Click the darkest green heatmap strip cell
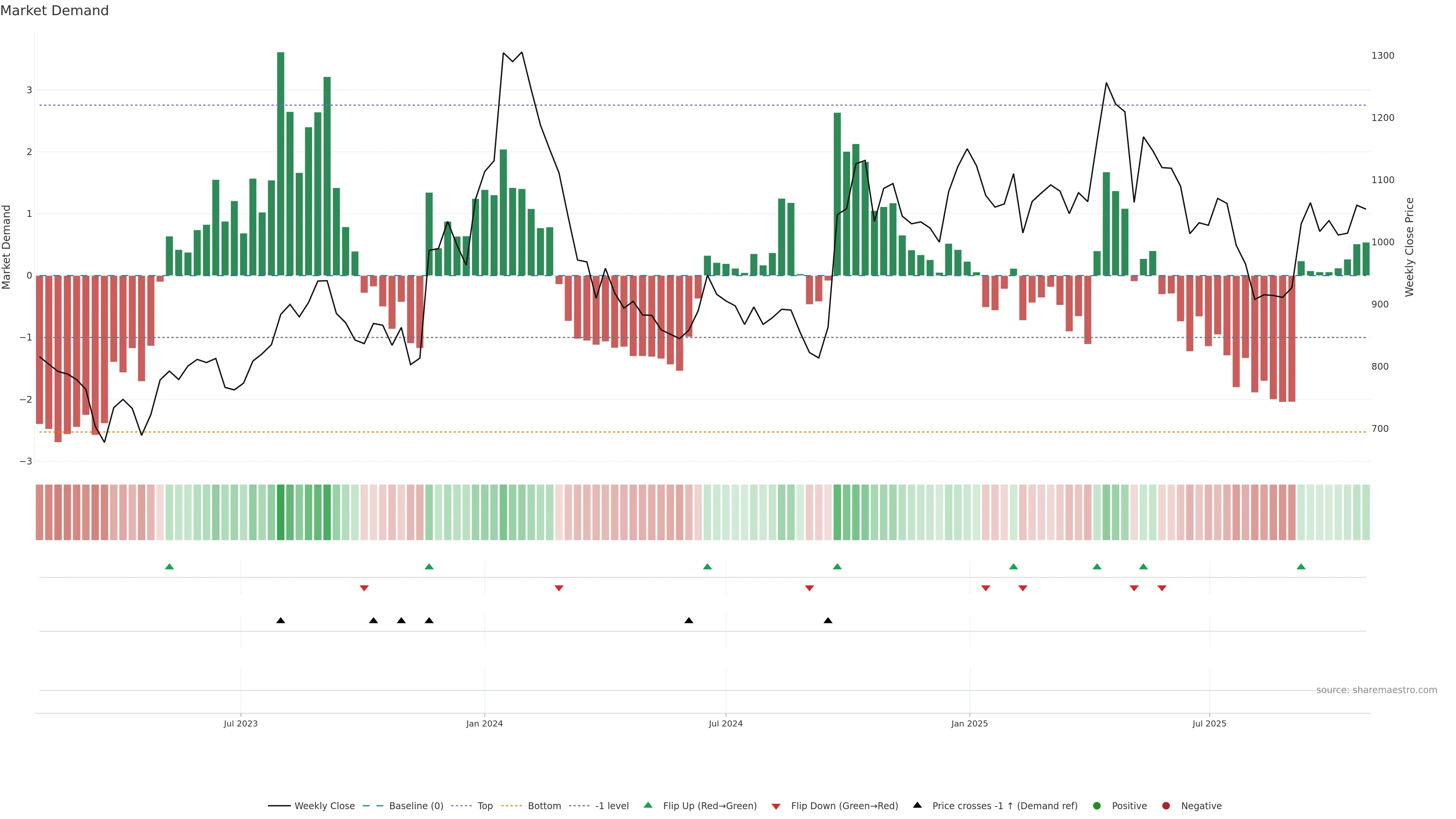The width and height of the screenshot is (1456, 819). (x=280, y=512)
